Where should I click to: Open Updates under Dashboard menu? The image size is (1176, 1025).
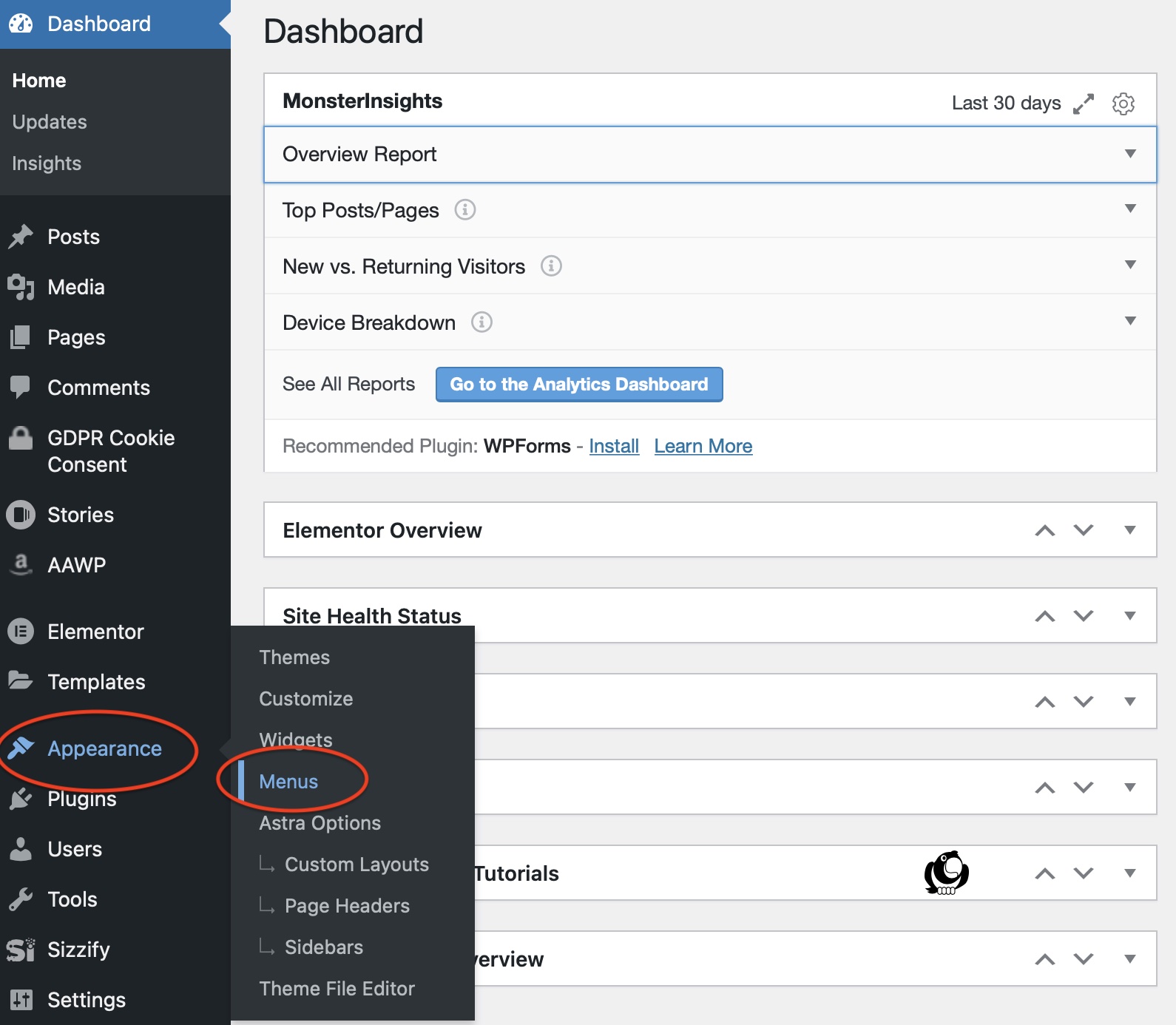(x=50, y=122)
